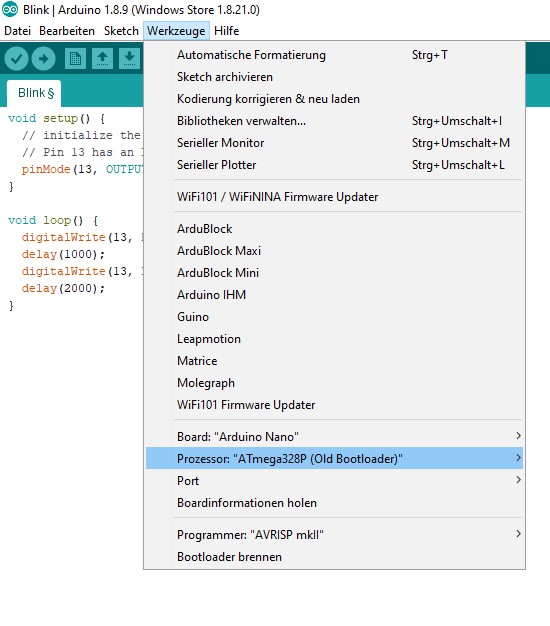Open the Sketch menu
The image size is (550, 626).
click(121, 31)
